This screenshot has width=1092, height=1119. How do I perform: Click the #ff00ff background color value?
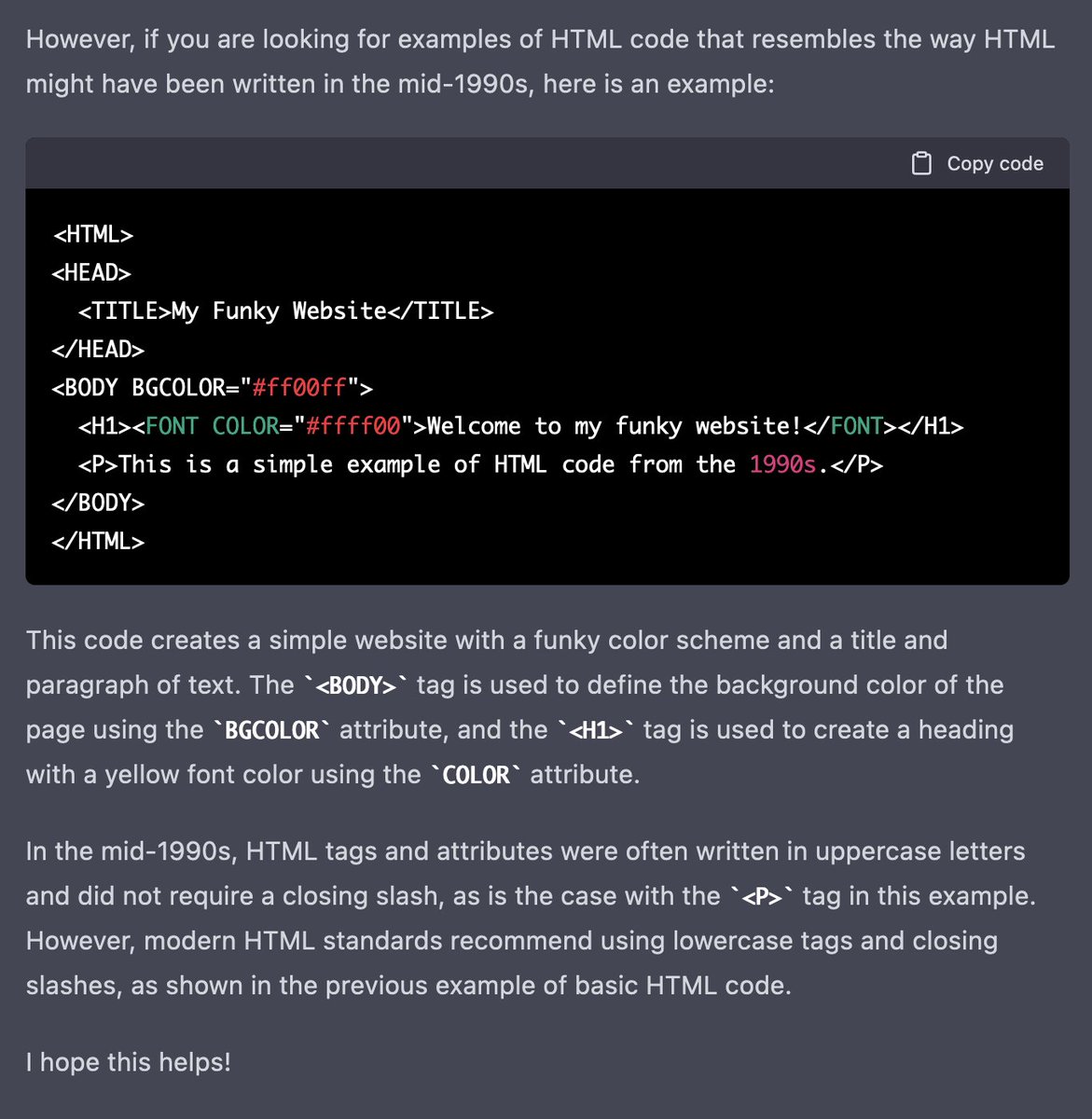coord(299,388)
